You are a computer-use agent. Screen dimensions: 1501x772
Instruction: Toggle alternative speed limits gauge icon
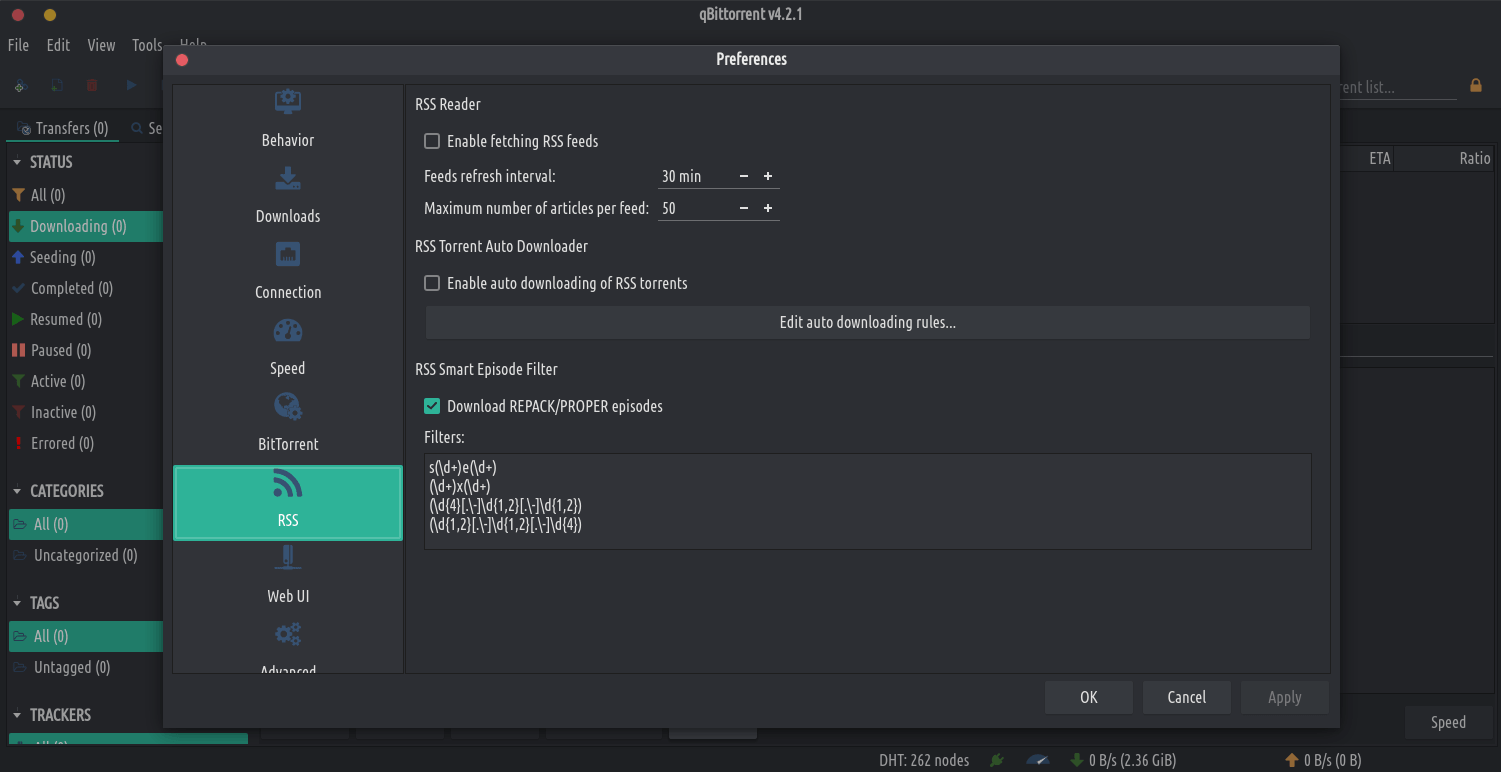(1037, 760)
